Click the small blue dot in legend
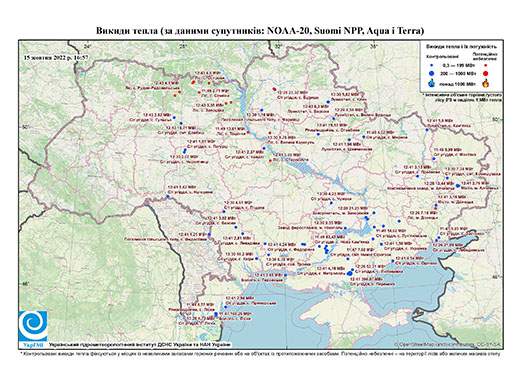The height and width of the screenshot is (368, 520). point(432,65)
